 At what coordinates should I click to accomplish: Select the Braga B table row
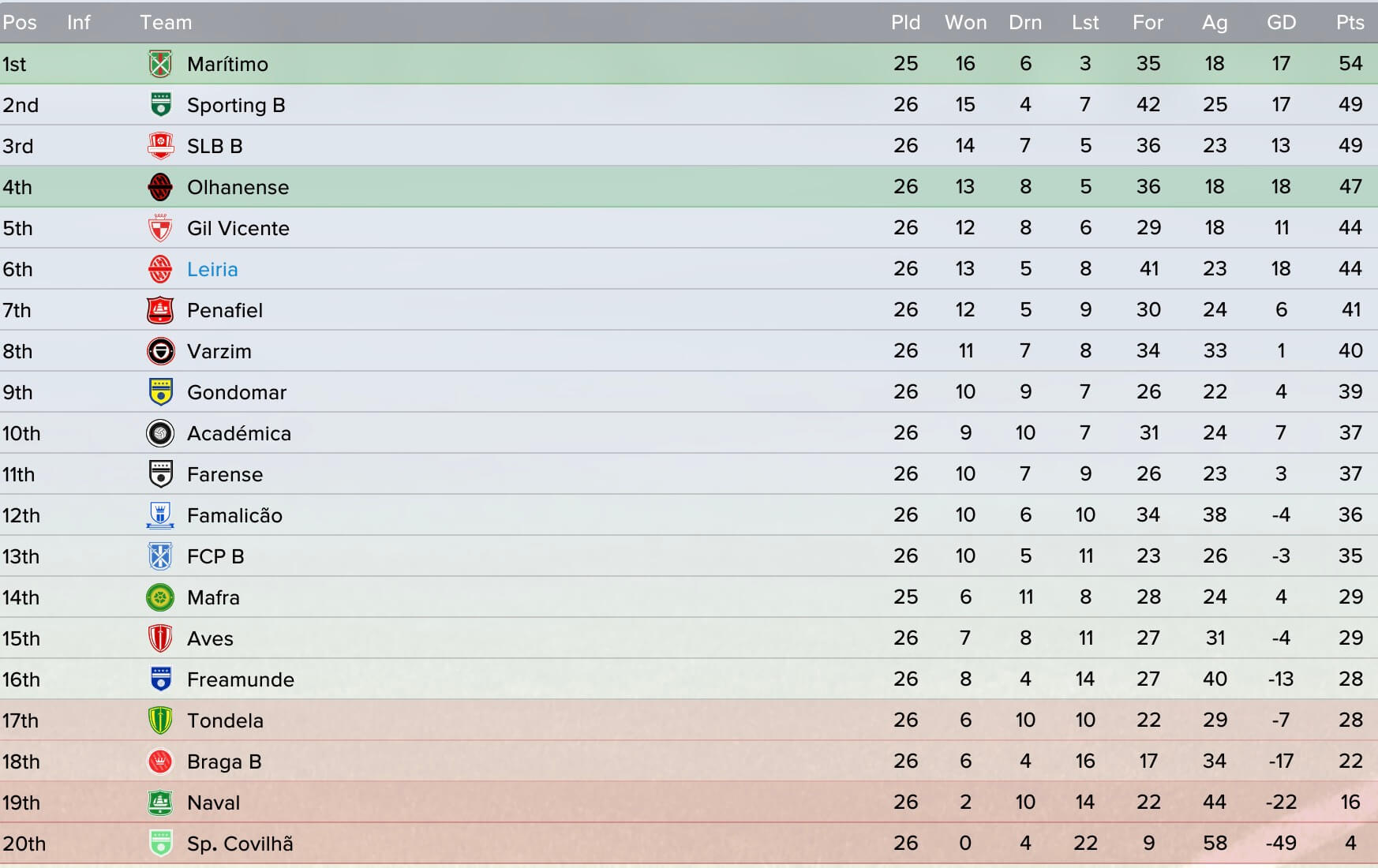(x=689, y=761)
